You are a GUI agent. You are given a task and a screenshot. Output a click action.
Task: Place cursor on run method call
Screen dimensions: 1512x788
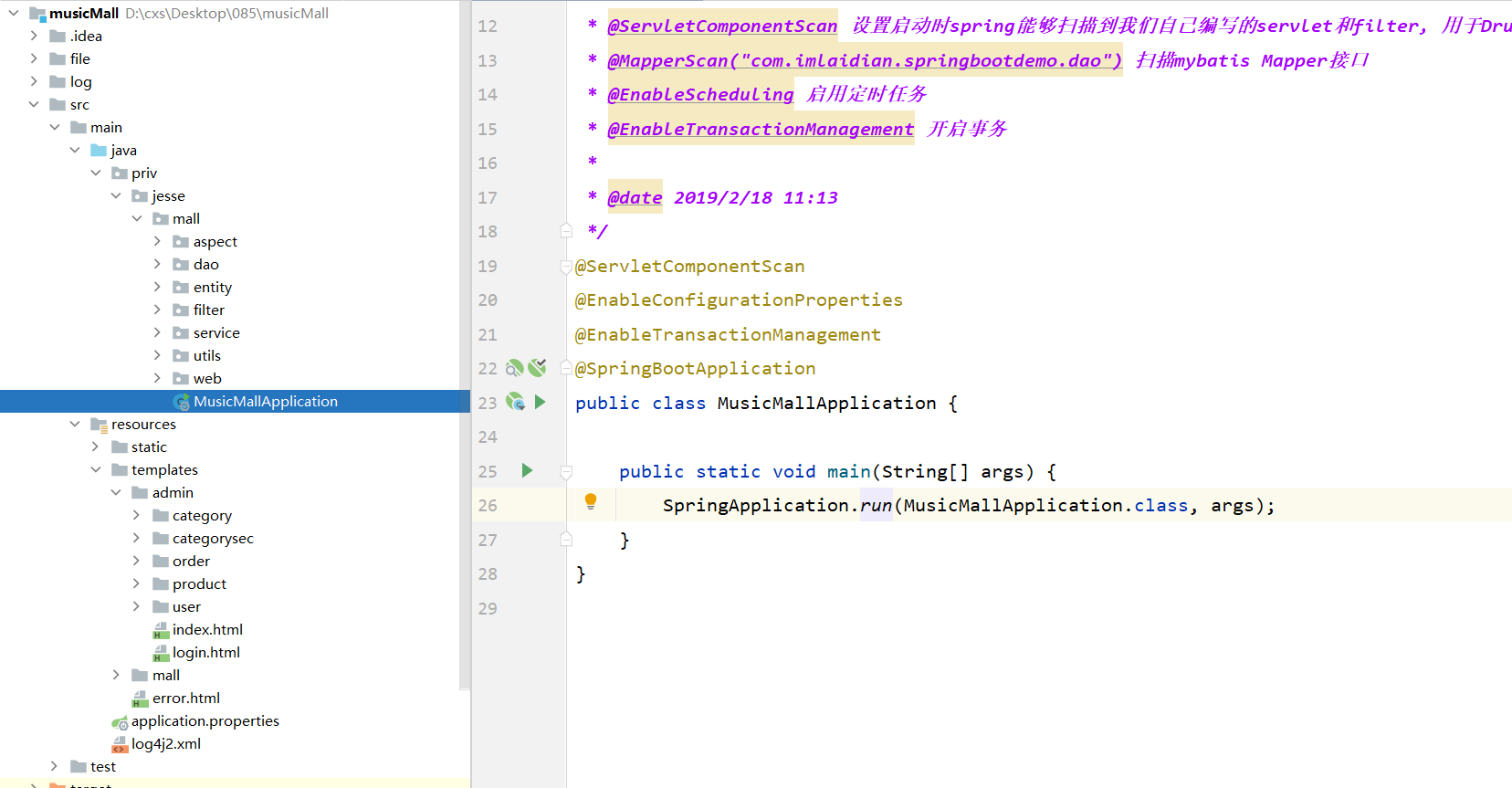[x=876, y=506]
